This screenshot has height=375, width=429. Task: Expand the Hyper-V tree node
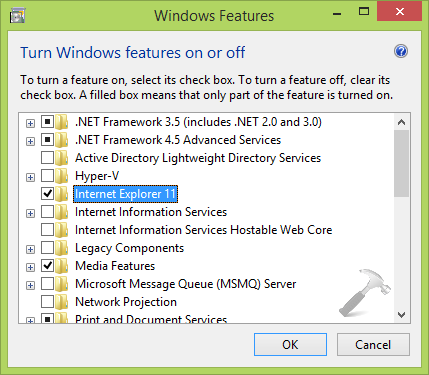point(30,177)
